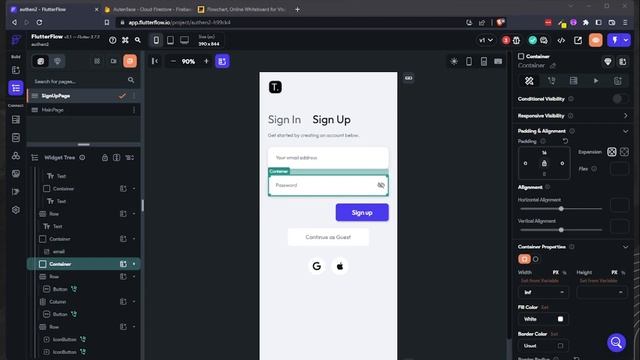Click the purple add widget canvas button
The height and width of the screenshot is (360, 640).
tap(222, 61)
